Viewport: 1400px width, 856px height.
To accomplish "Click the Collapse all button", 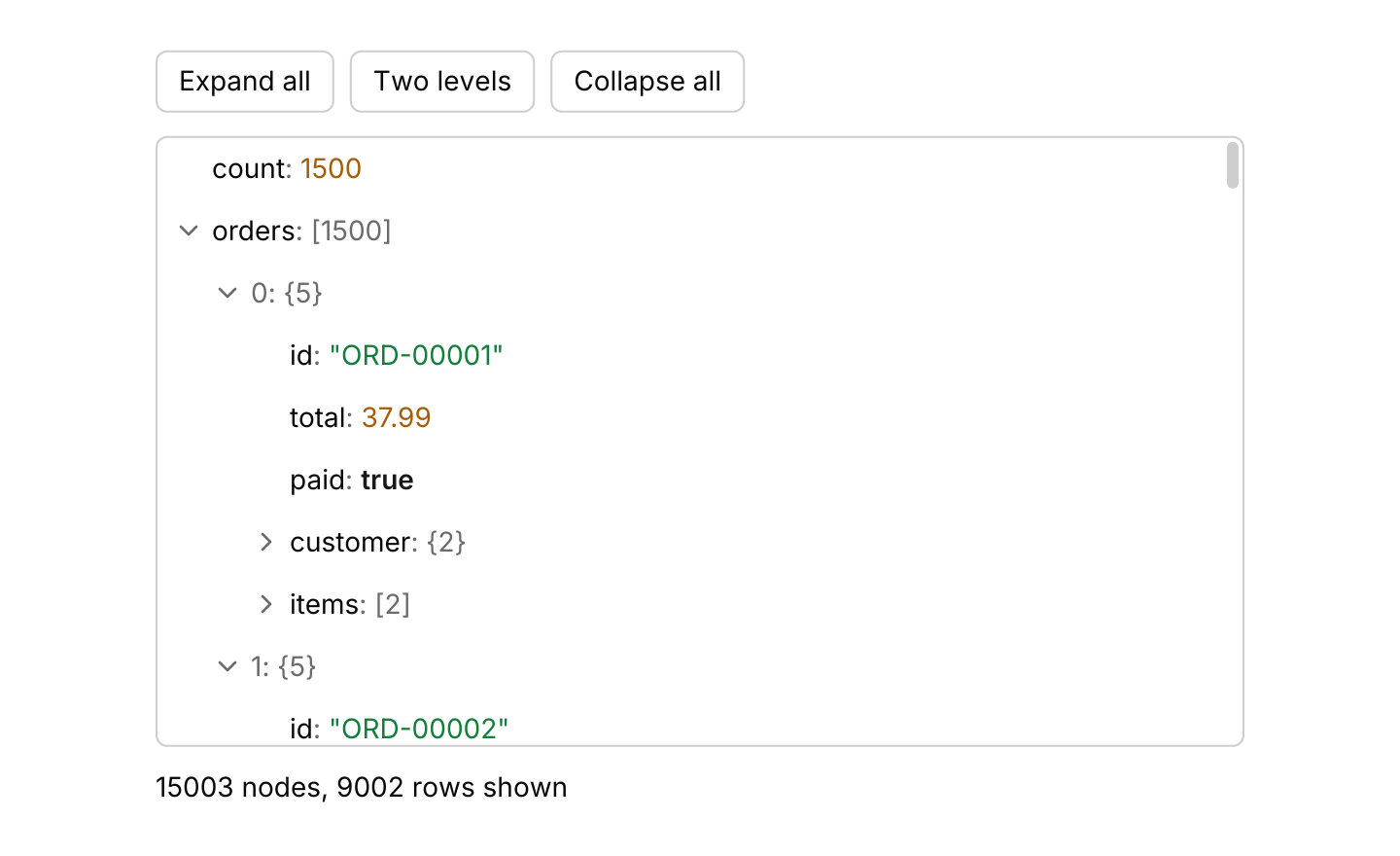I will pos(647,82).
